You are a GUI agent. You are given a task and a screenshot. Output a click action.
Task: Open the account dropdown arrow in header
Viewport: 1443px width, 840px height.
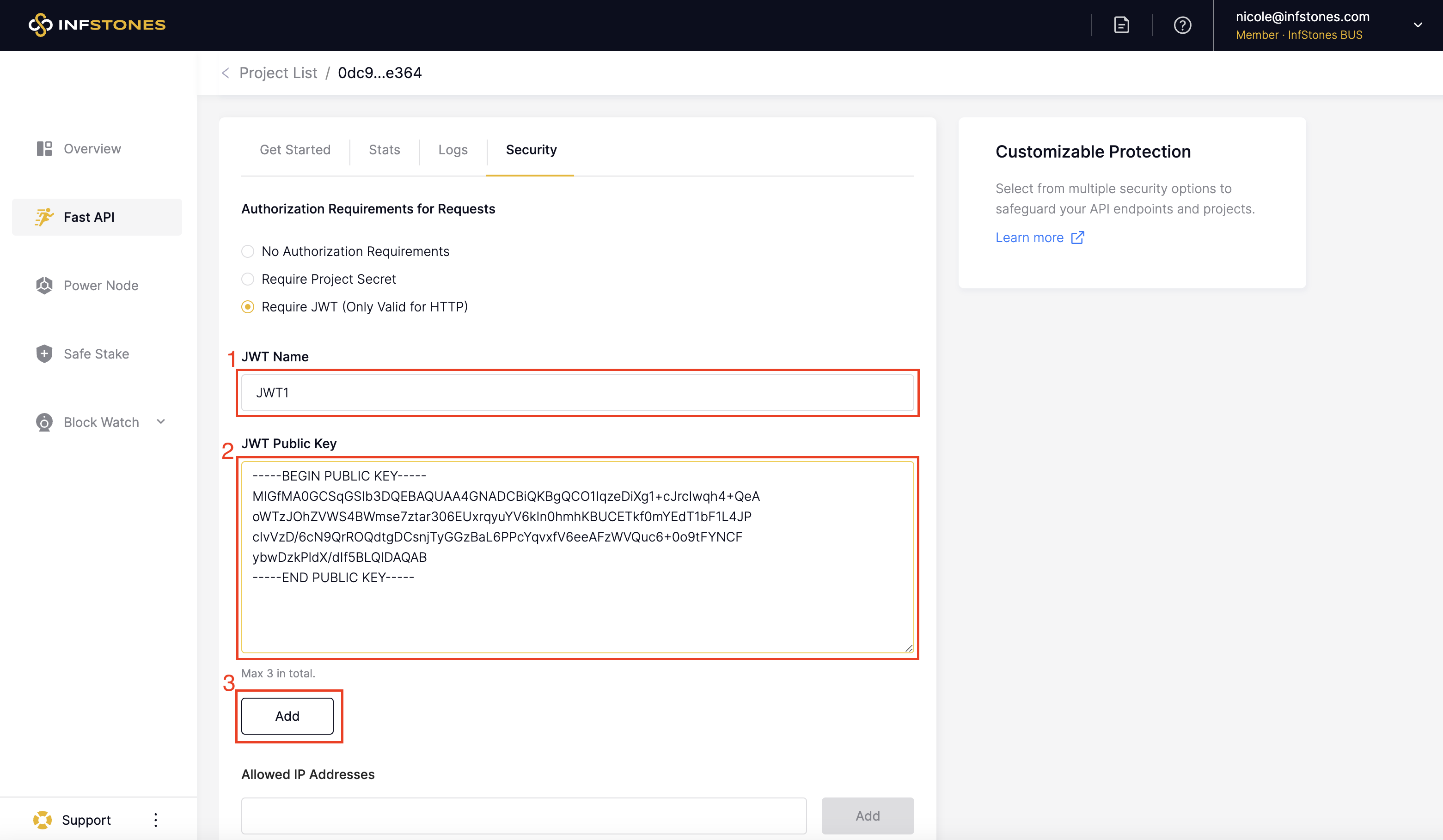(1417, 24)
